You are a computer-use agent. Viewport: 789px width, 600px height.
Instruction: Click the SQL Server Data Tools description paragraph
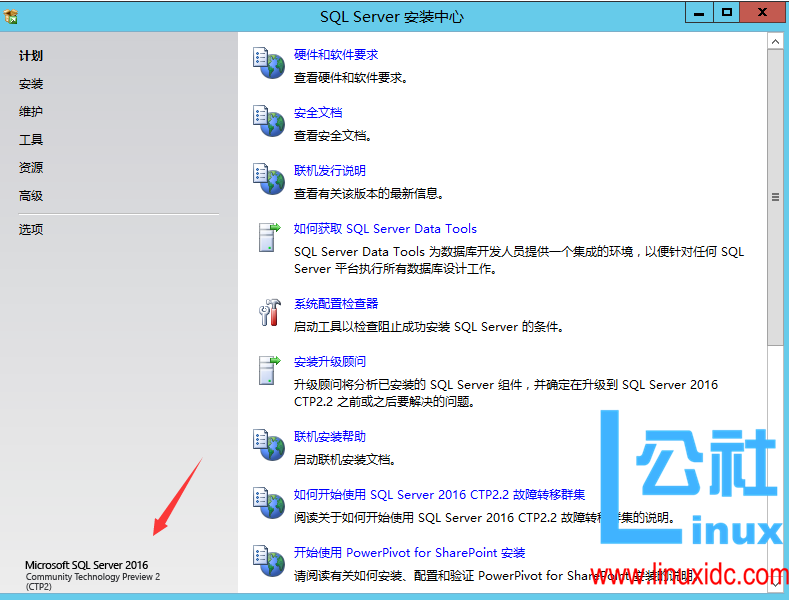pos(519,260)
